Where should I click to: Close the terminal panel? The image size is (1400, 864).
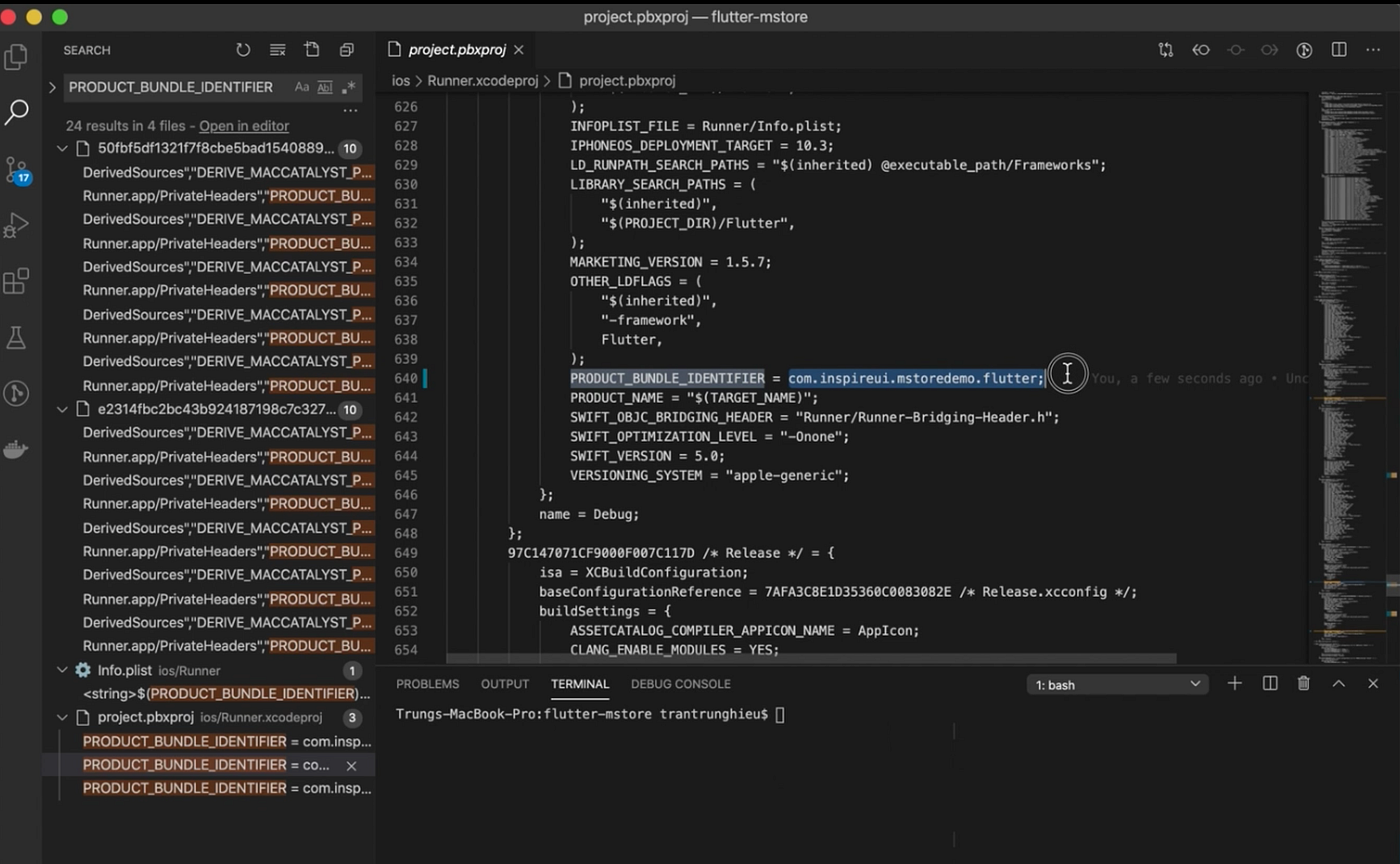(x=1373, y=684)
